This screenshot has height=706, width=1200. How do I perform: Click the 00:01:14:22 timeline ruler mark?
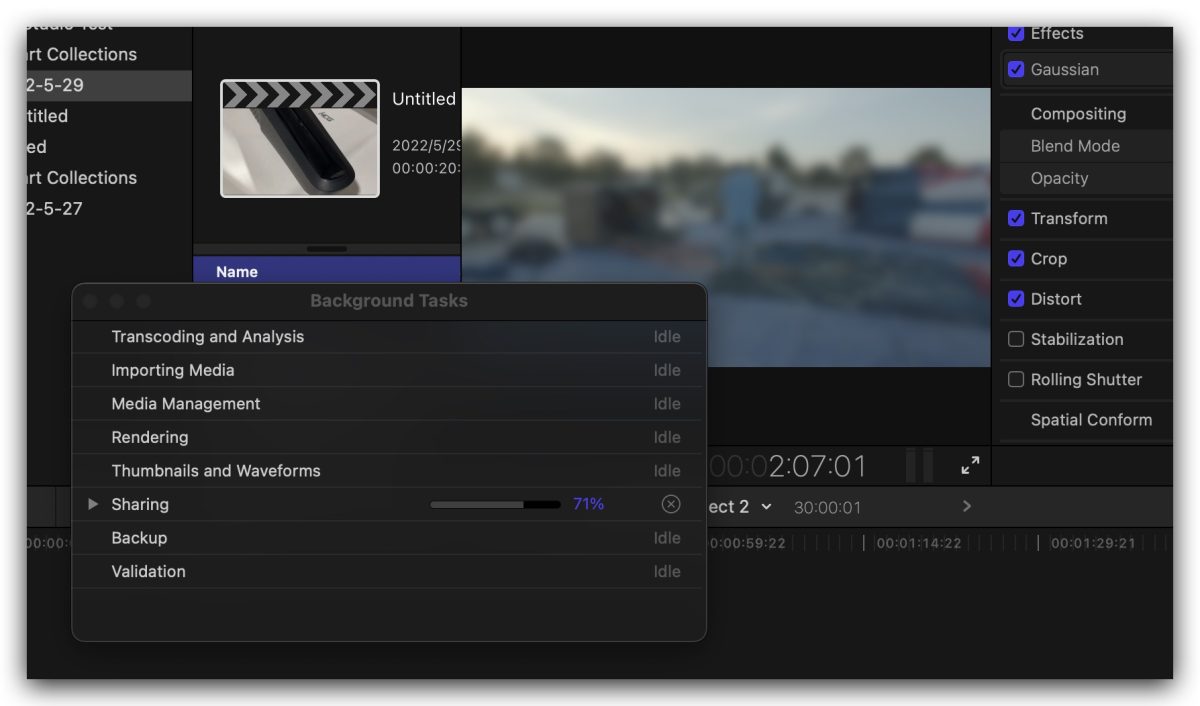tap(919, 543)
